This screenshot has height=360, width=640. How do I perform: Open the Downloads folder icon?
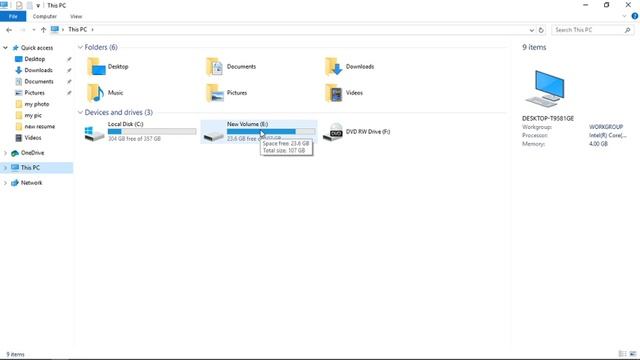[x=333, y=67]
